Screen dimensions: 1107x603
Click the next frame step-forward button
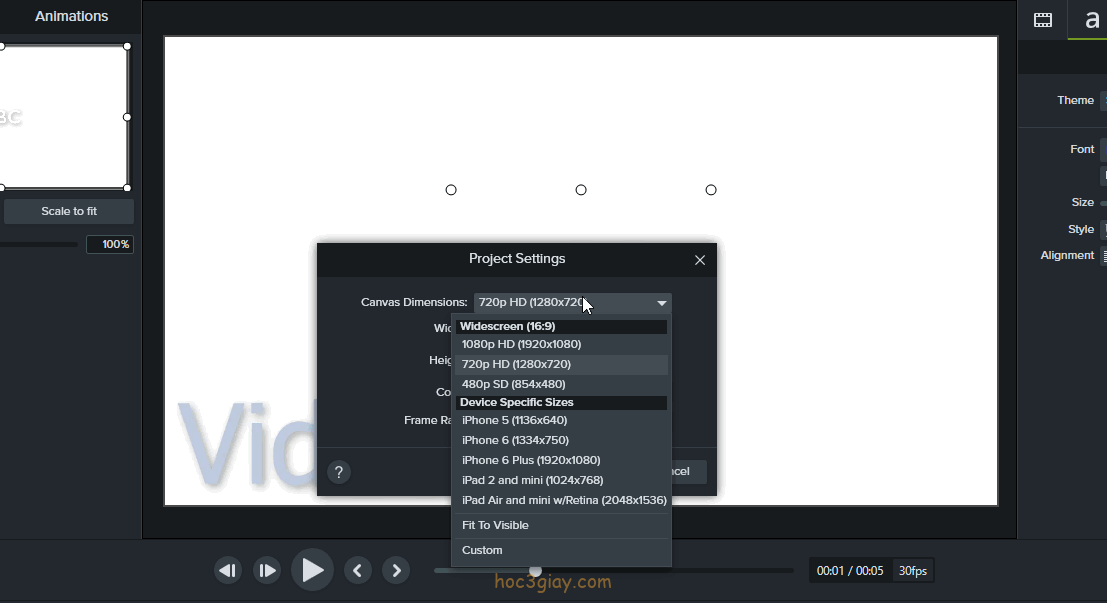tap(267, 570)
